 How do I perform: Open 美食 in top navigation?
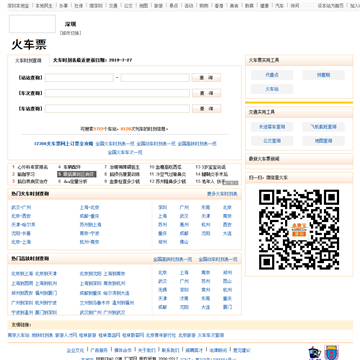point(234,6)
